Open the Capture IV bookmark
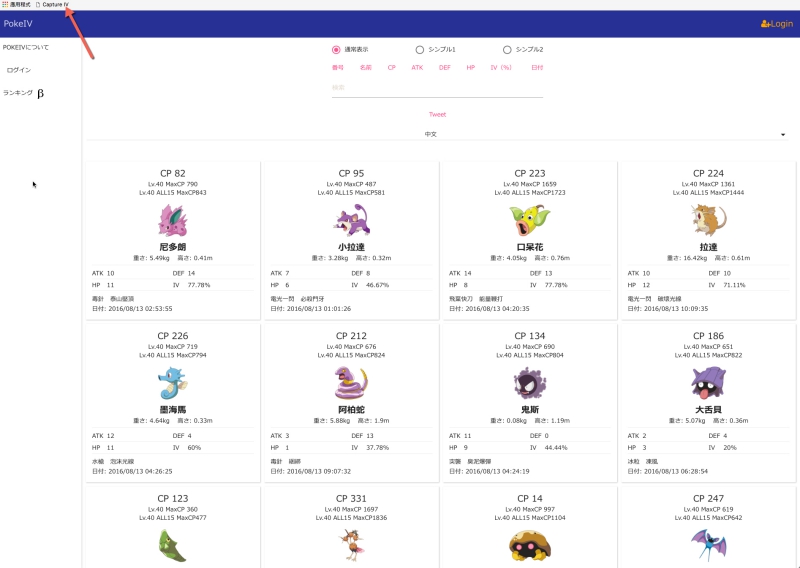This screenshot has width=800, height=568. tap(52, 4)
